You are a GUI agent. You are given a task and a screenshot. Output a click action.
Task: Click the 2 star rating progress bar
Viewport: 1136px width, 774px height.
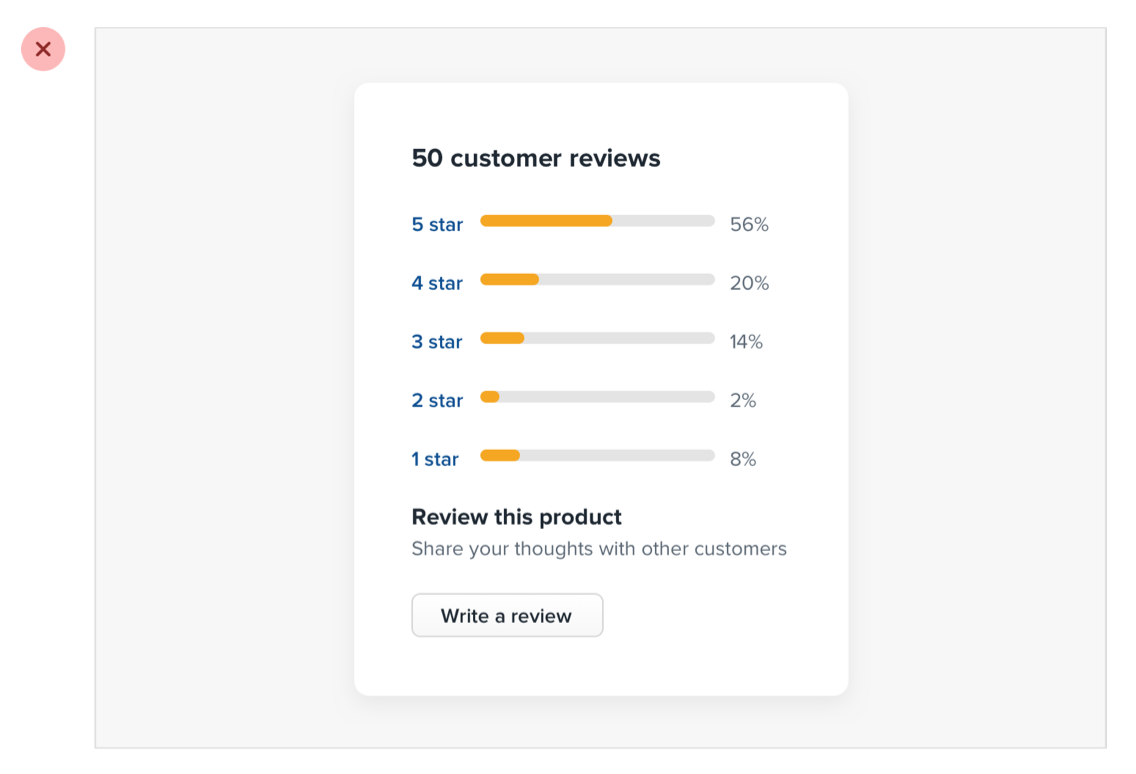597,397
